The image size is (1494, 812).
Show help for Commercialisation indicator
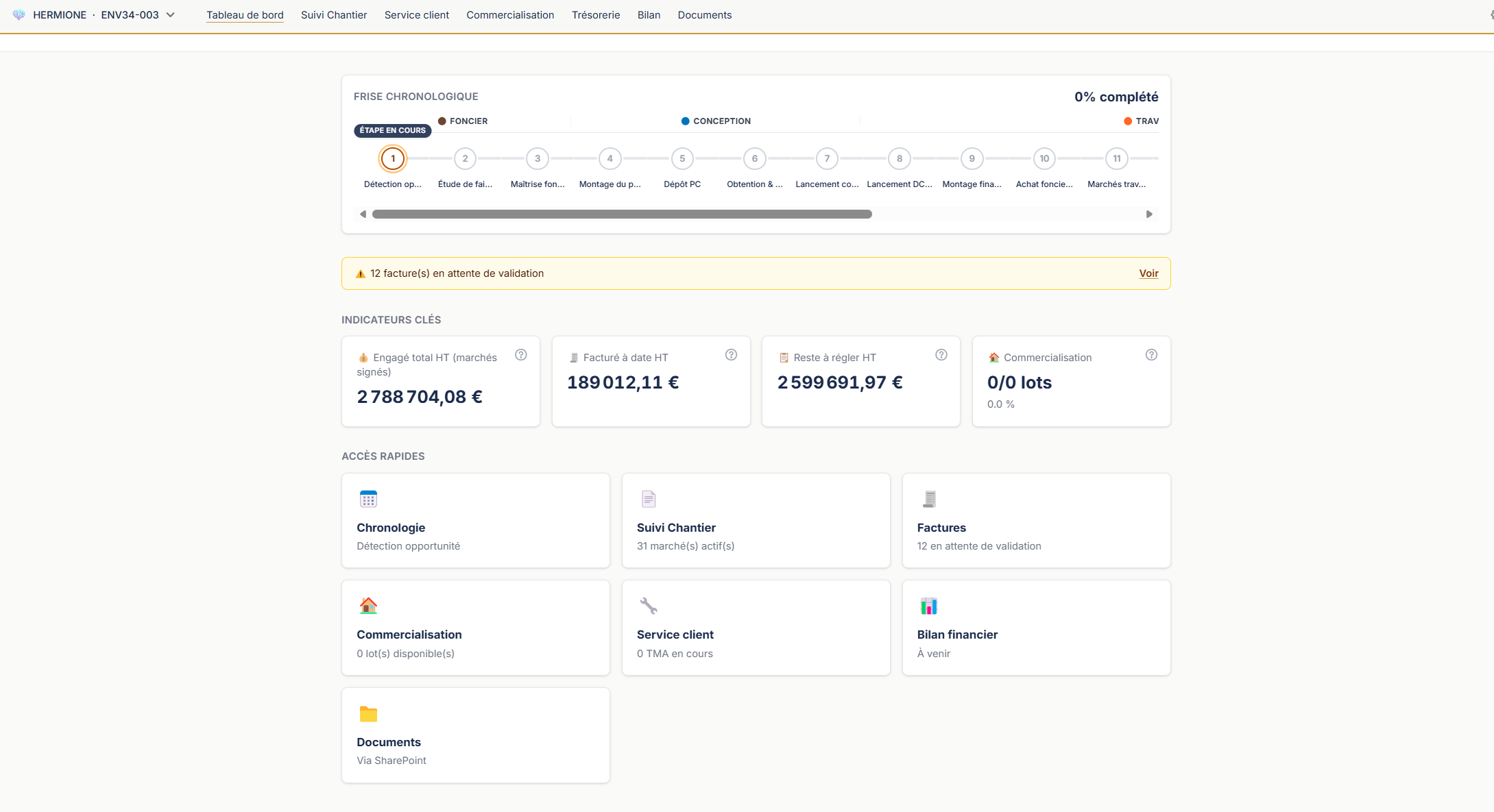(1151, 355)
